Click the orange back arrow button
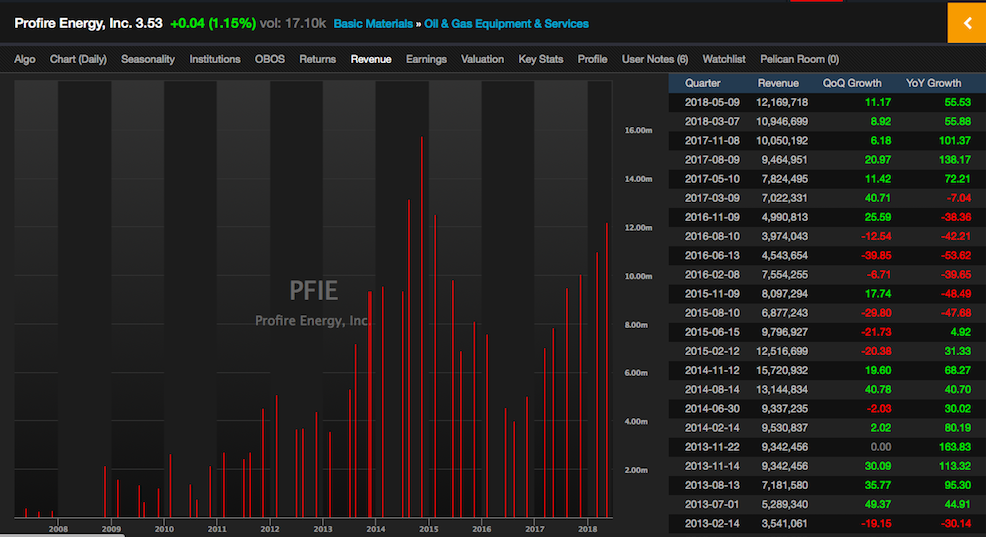The height and width of the screenshot is (537, 986). tap(967, 23)
